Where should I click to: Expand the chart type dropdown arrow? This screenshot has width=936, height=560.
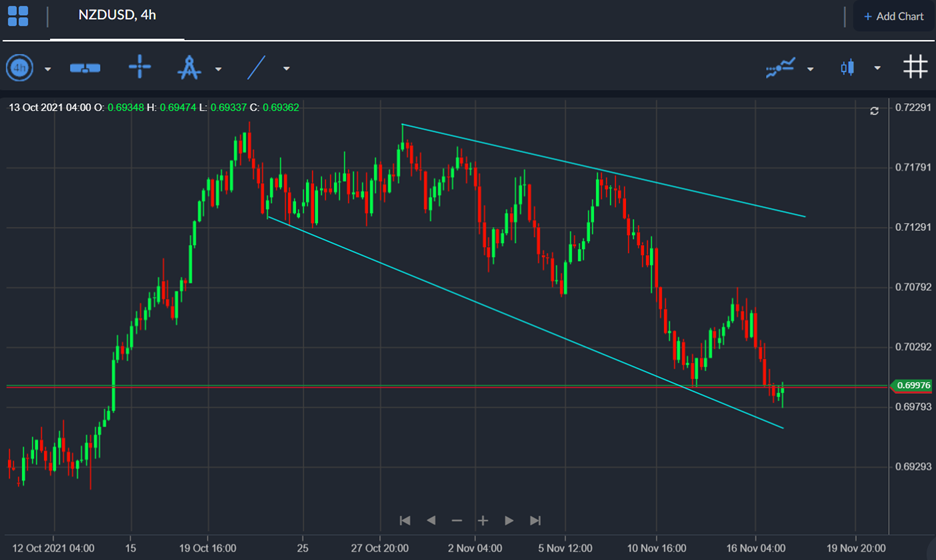tap(878, 68)
